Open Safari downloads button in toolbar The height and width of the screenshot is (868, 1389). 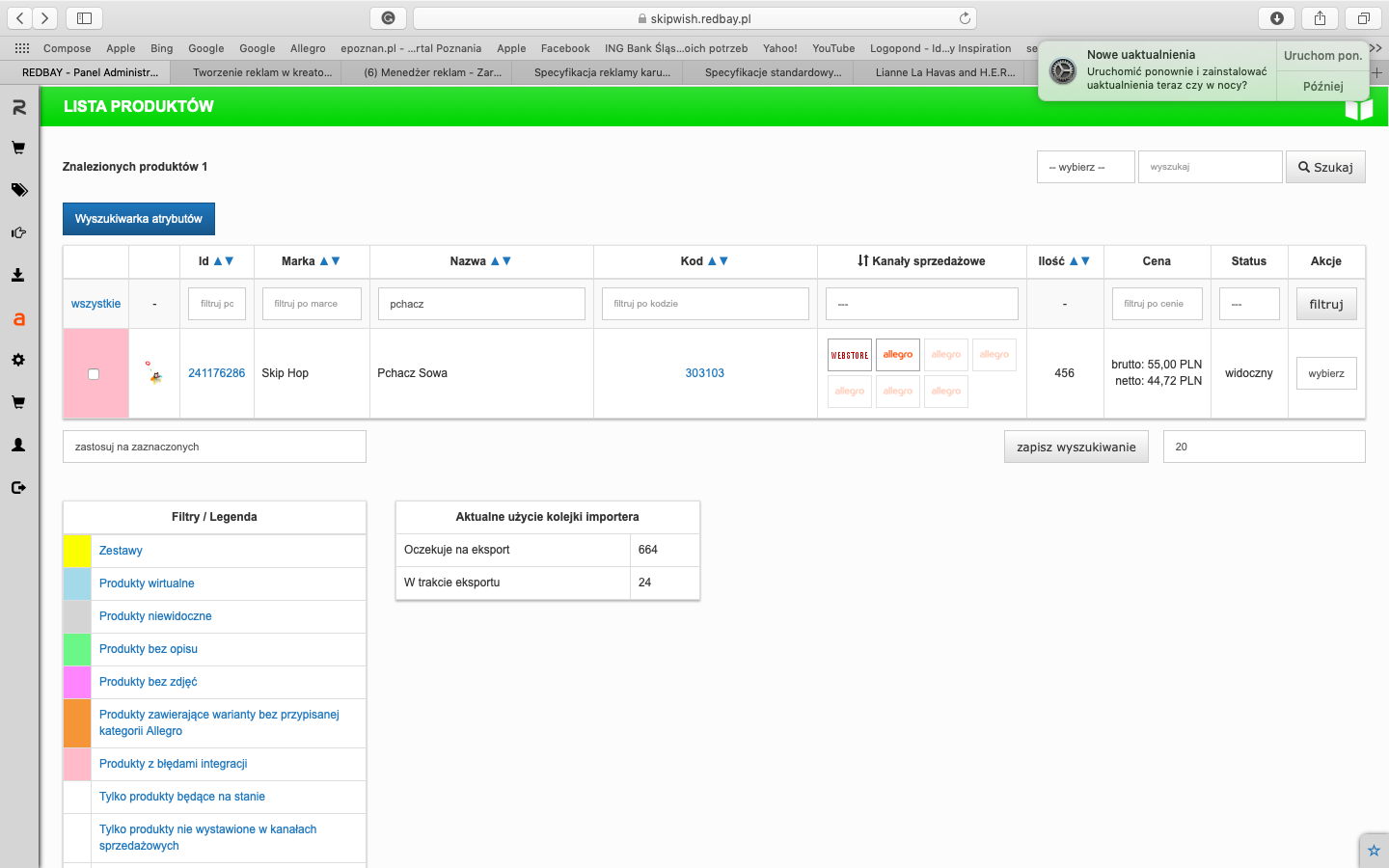[x=1276, y=18]
